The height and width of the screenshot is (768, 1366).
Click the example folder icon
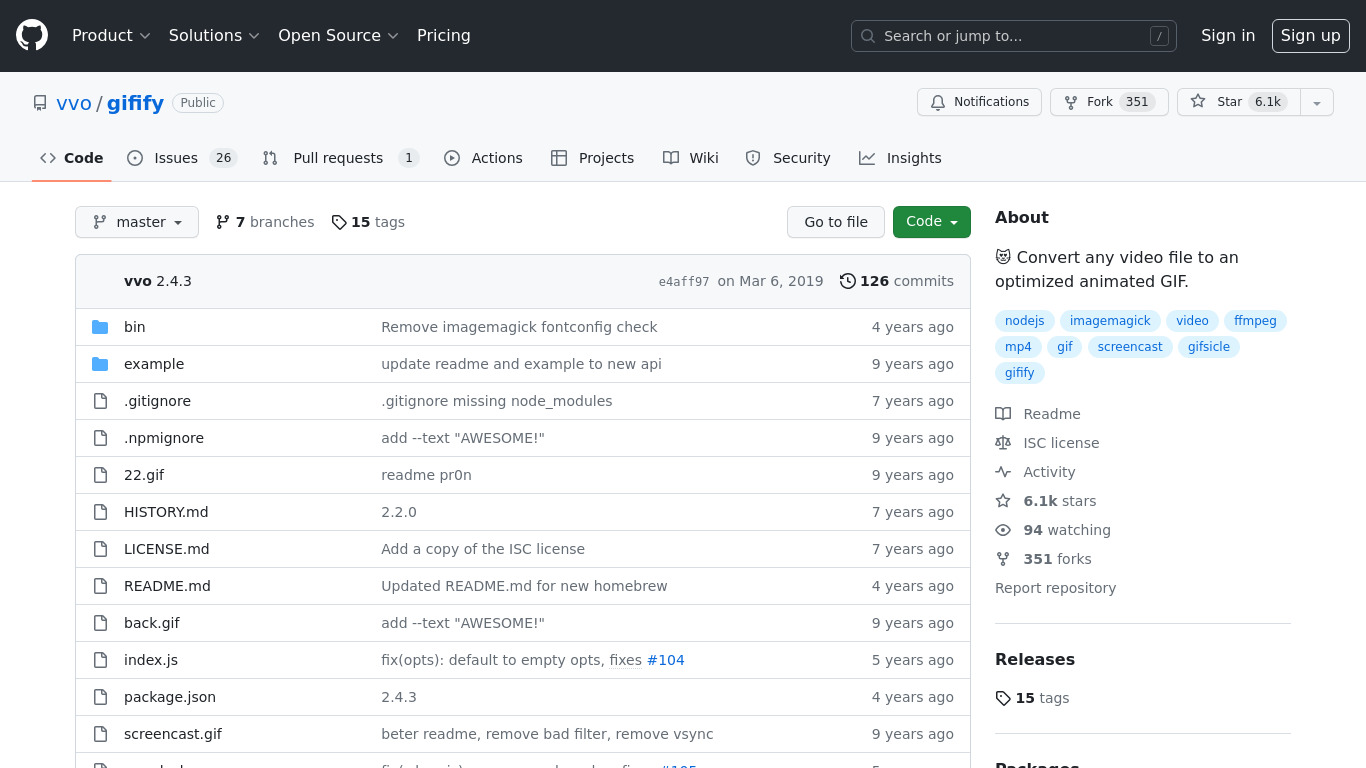(x=100, y=364)
